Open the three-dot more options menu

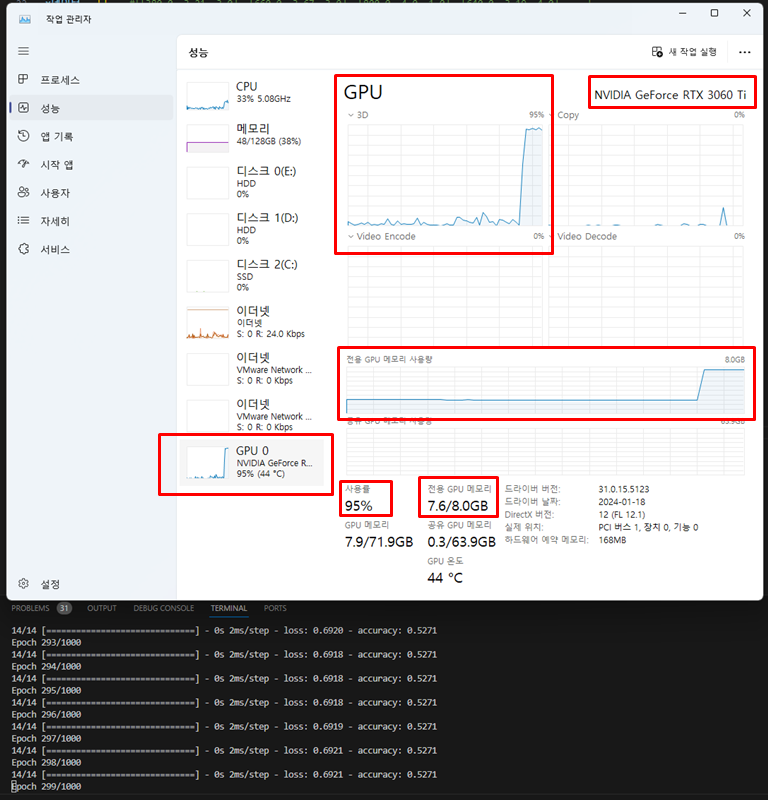(x=745, y=52)
